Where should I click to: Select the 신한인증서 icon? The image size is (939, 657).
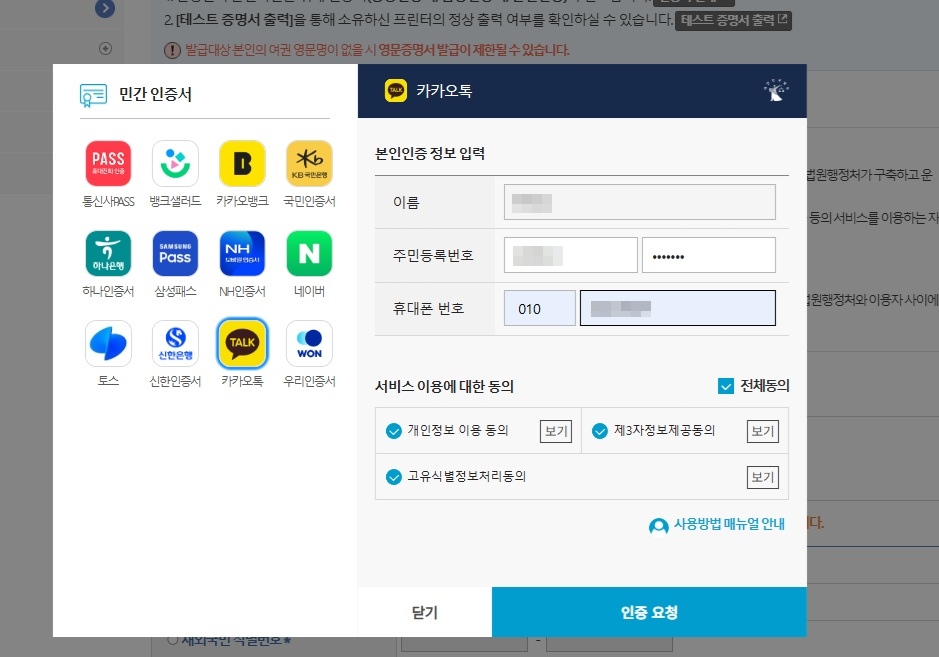pos(175,343)
